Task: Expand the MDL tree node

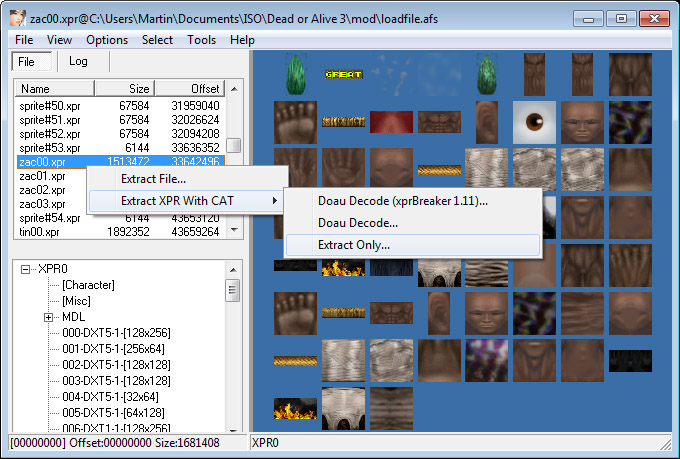Action: tap(49, 318)
